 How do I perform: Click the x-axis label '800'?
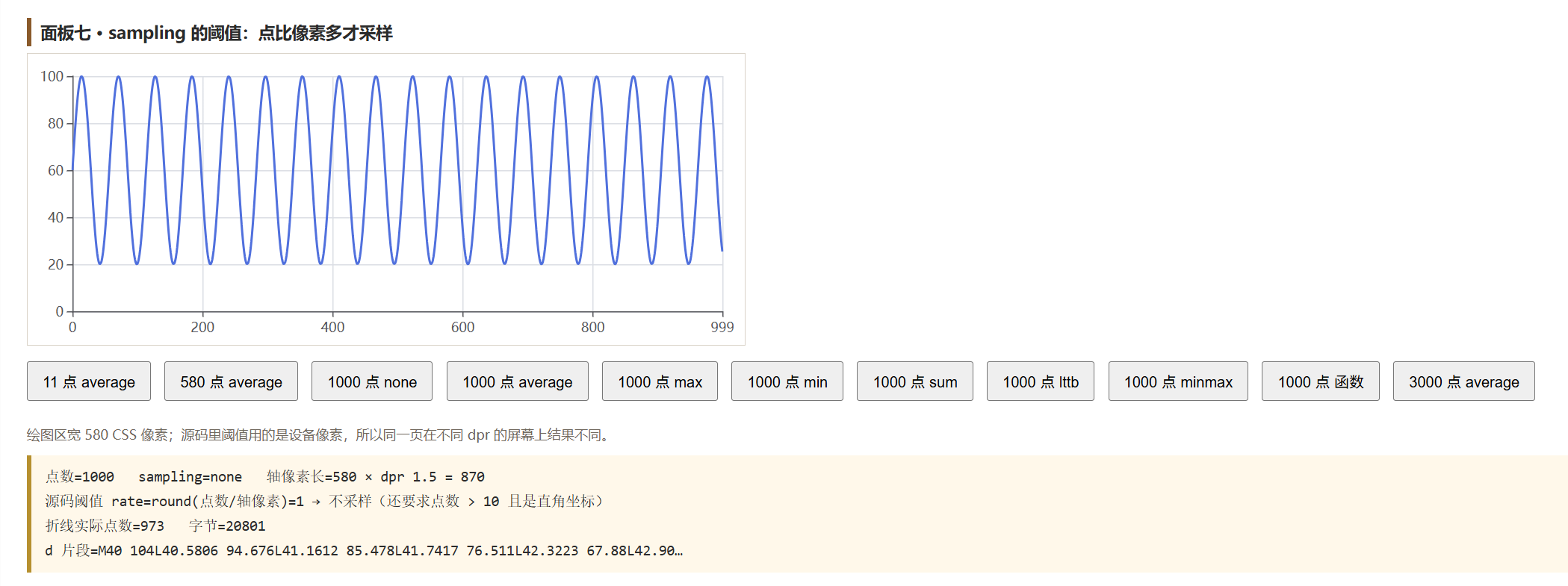[x=592, y=327]
